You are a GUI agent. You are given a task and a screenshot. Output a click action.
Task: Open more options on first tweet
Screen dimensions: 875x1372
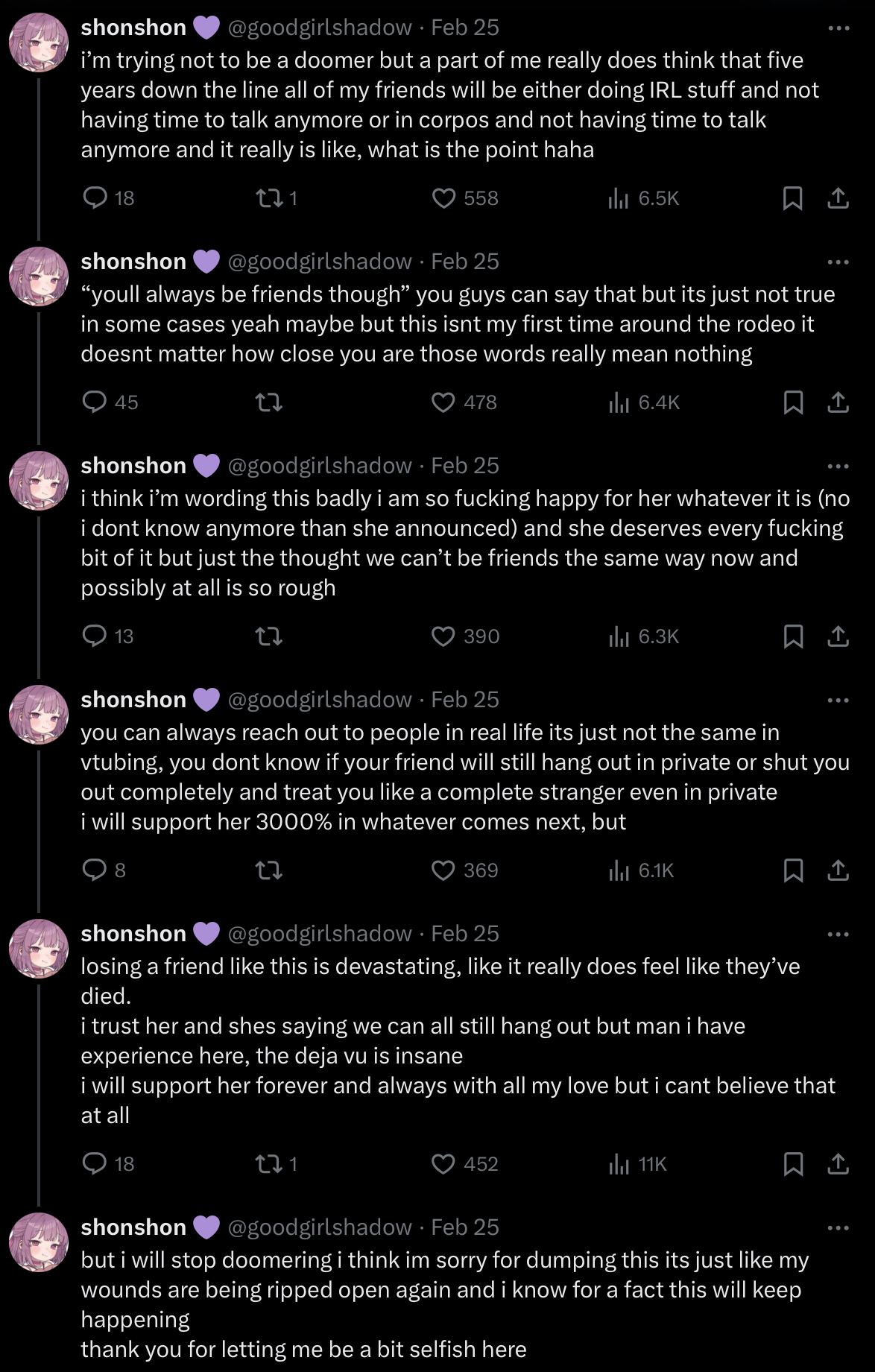point(838,28)
